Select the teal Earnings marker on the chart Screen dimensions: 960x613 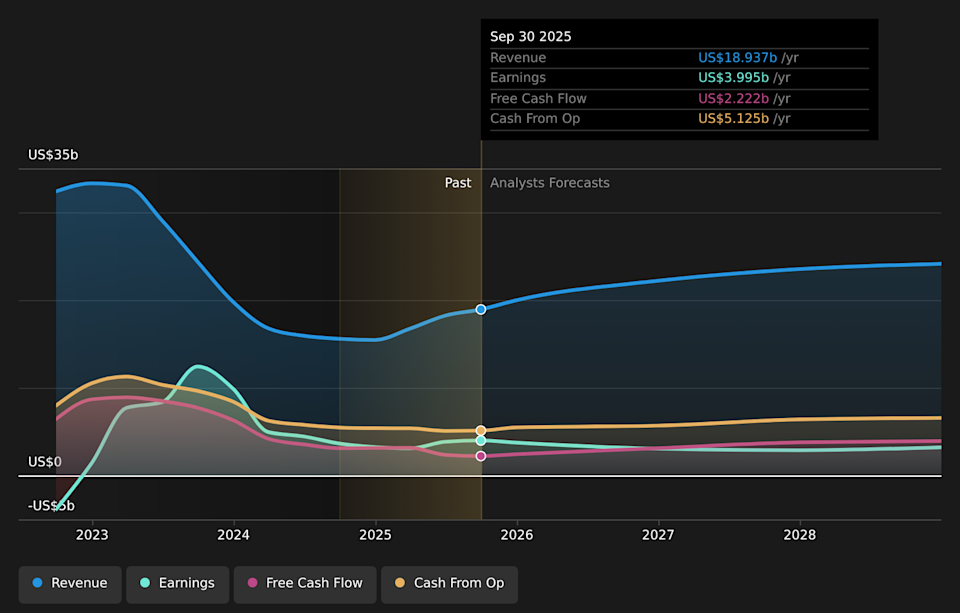(481, 440)
